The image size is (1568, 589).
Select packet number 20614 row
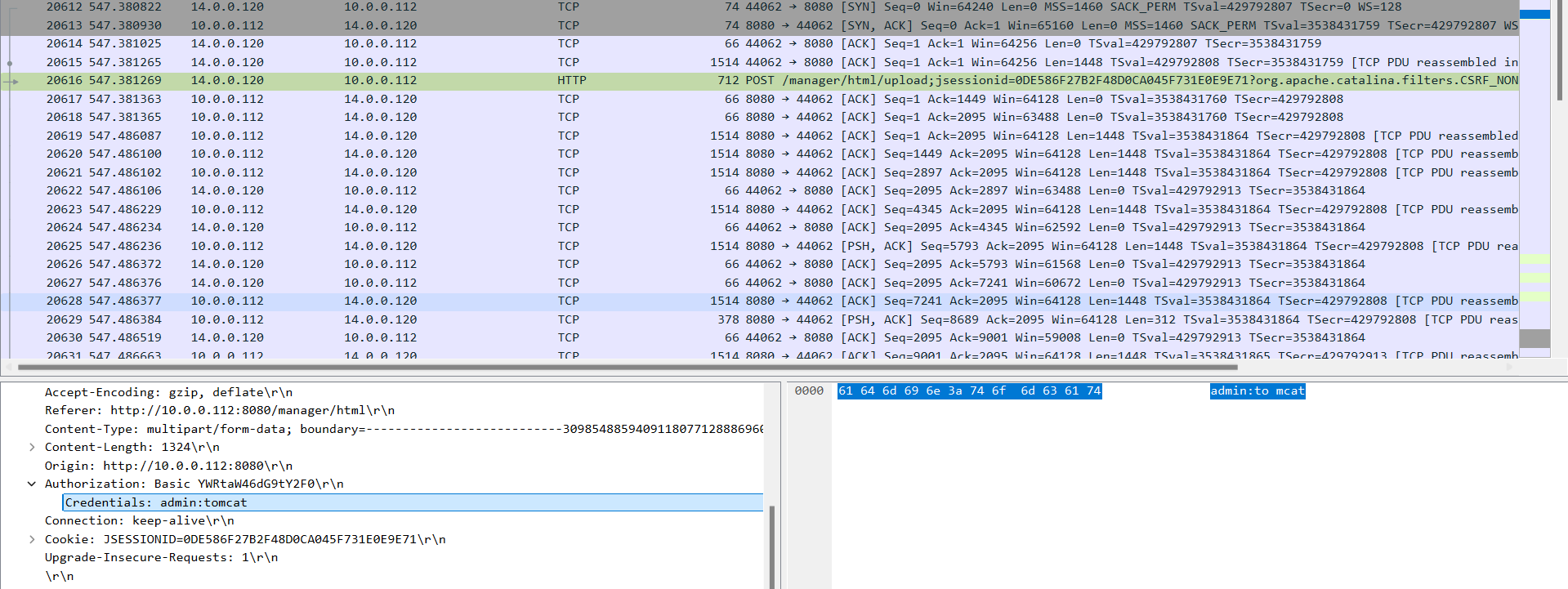pos(760,43)
